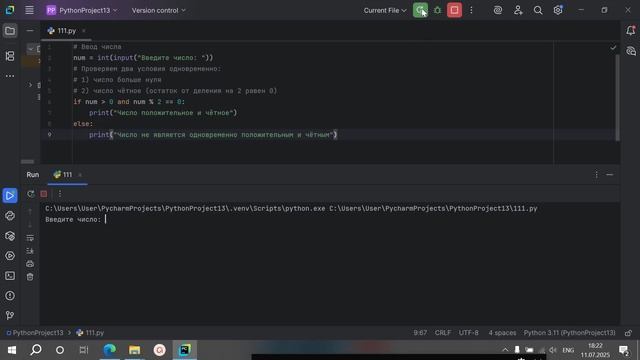The width and height of the screenshot is (640, 360).
Task: Click the console Print icon
Action: pyautogui.click(x=30, y=264)
